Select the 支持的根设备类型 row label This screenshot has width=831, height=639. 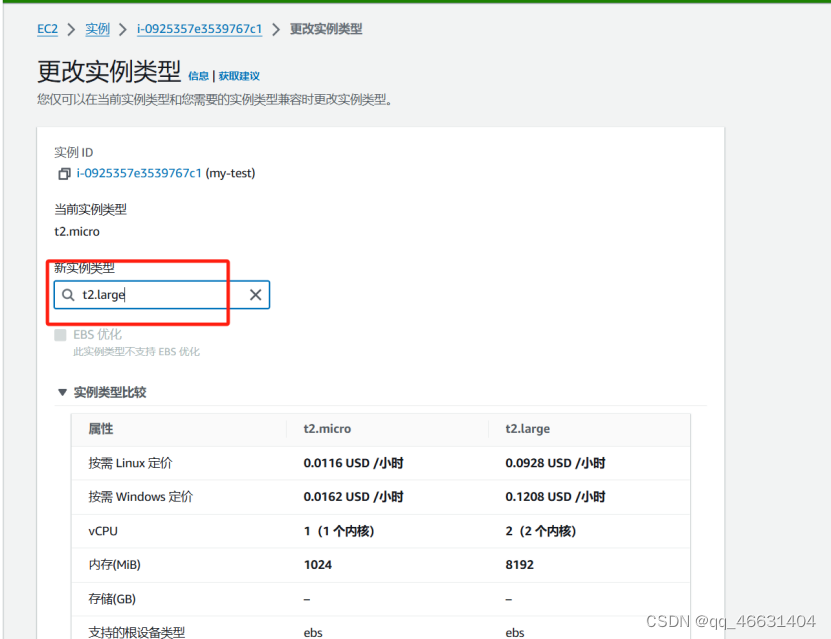[x=137, y=632]
